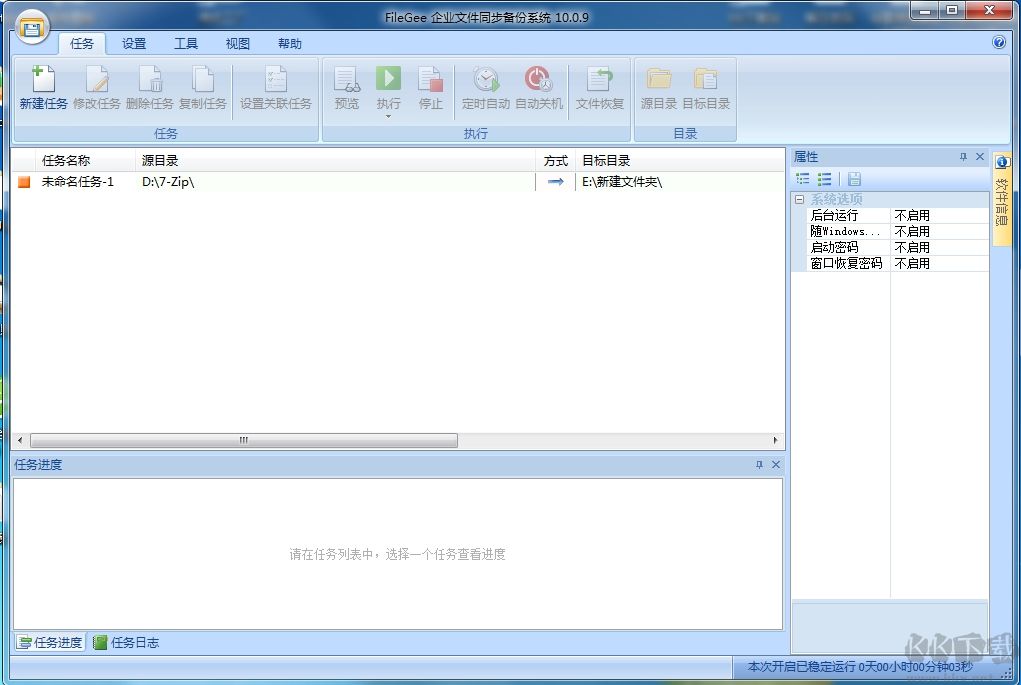Switch to the 设置 ribbon tab

pos(133,43)
